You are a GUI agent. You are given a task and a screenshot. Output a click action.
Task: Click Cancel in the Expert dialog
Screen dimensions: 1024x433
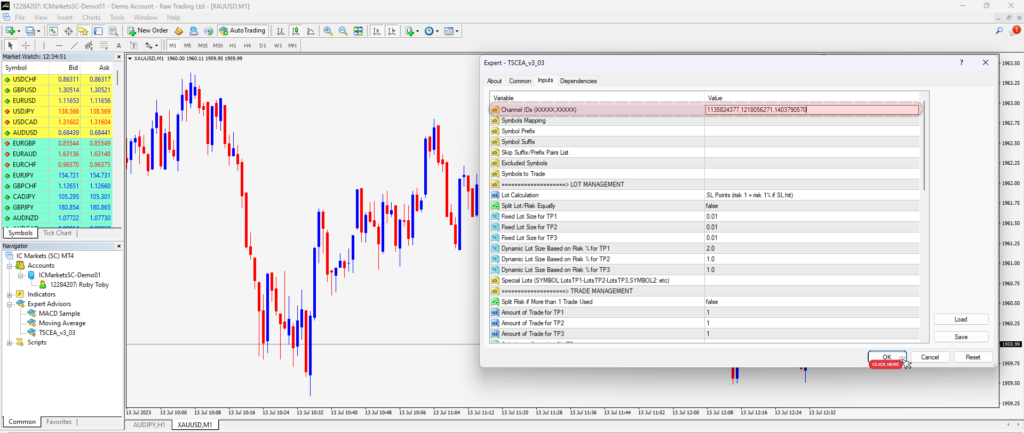930,357
